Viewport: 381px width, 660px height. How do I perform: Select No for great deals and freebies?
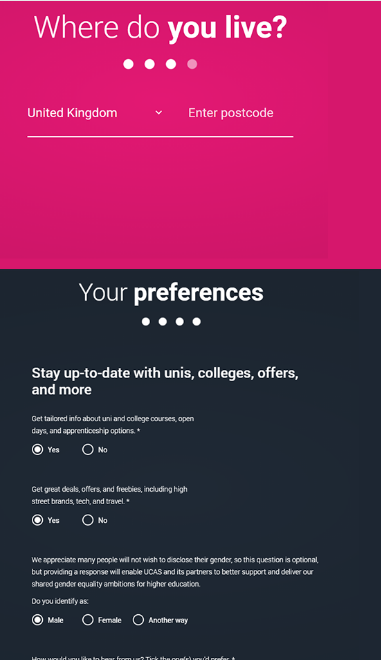pos(88,520)
